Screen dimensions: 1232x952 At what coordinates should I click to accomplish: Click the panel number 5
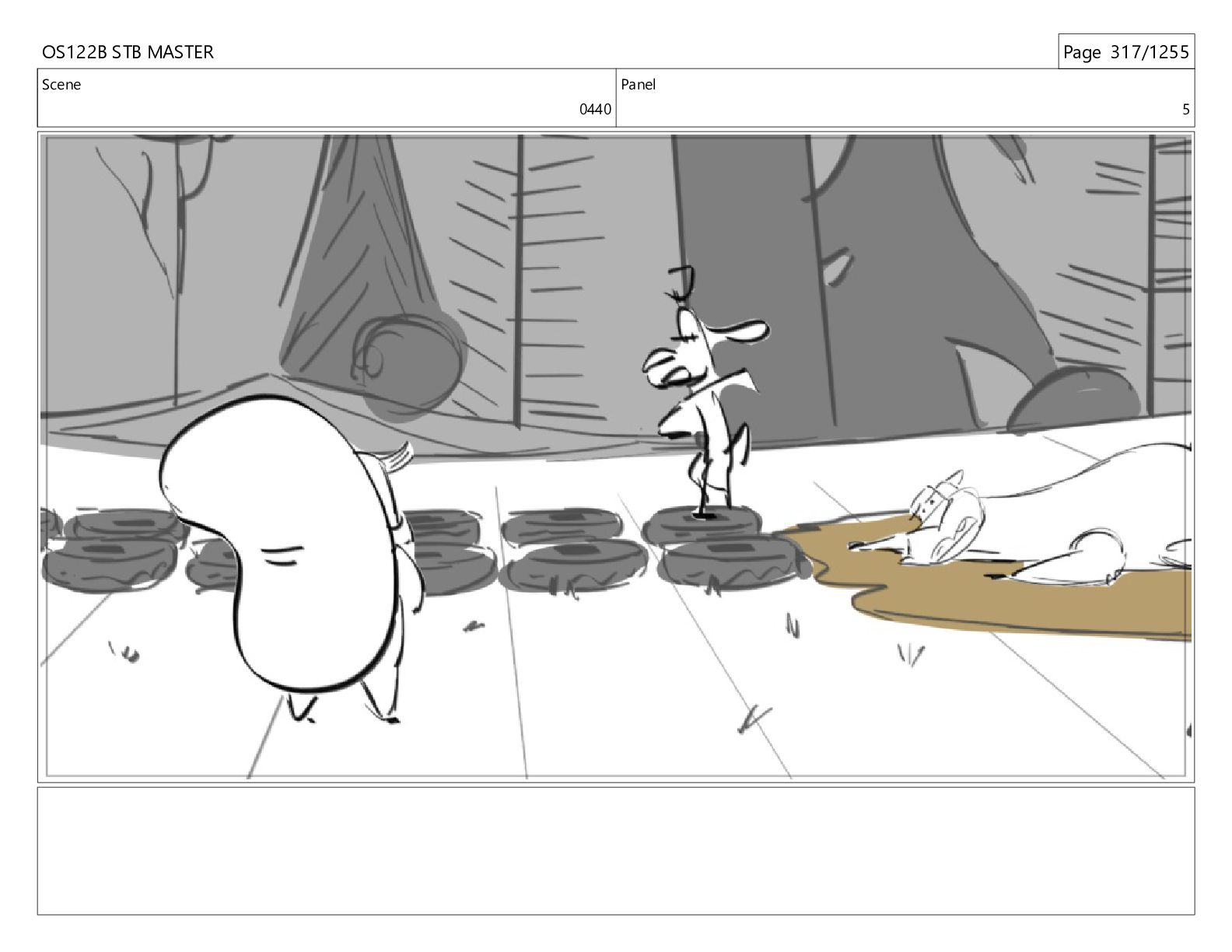(x=1185, y=110)
